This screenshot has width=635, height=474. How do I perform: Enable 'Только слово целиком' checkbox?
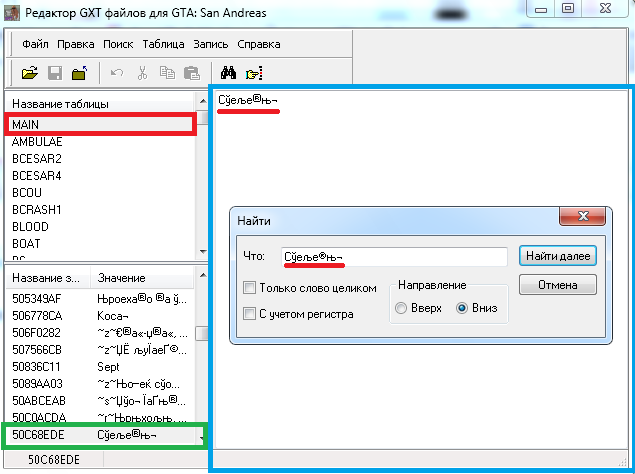(250, 288)
